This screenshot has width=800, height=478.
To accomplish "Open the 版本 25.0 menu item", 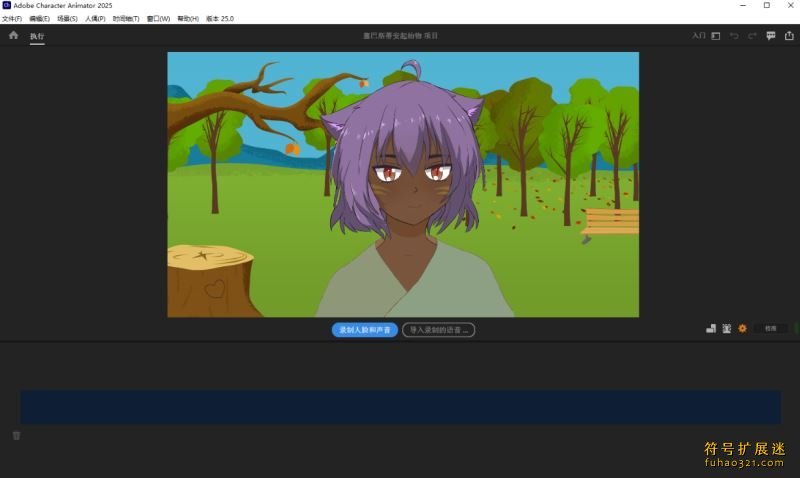I will click(220, 19).
